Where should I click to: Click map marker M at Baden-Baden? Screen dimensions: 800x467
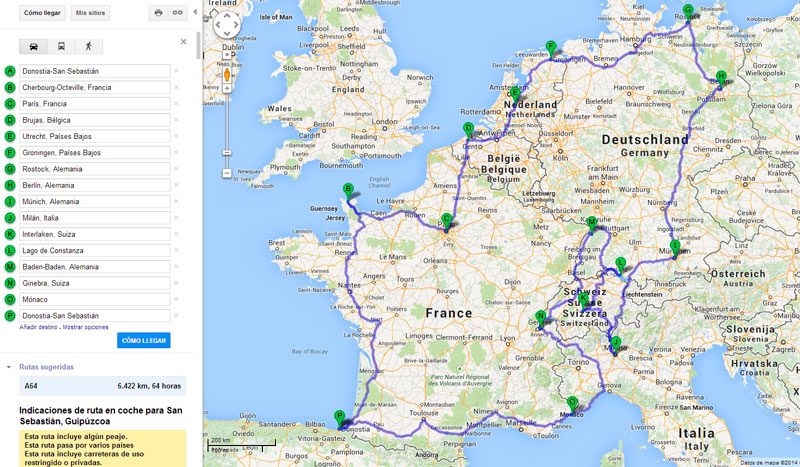[x=592, y=225]
